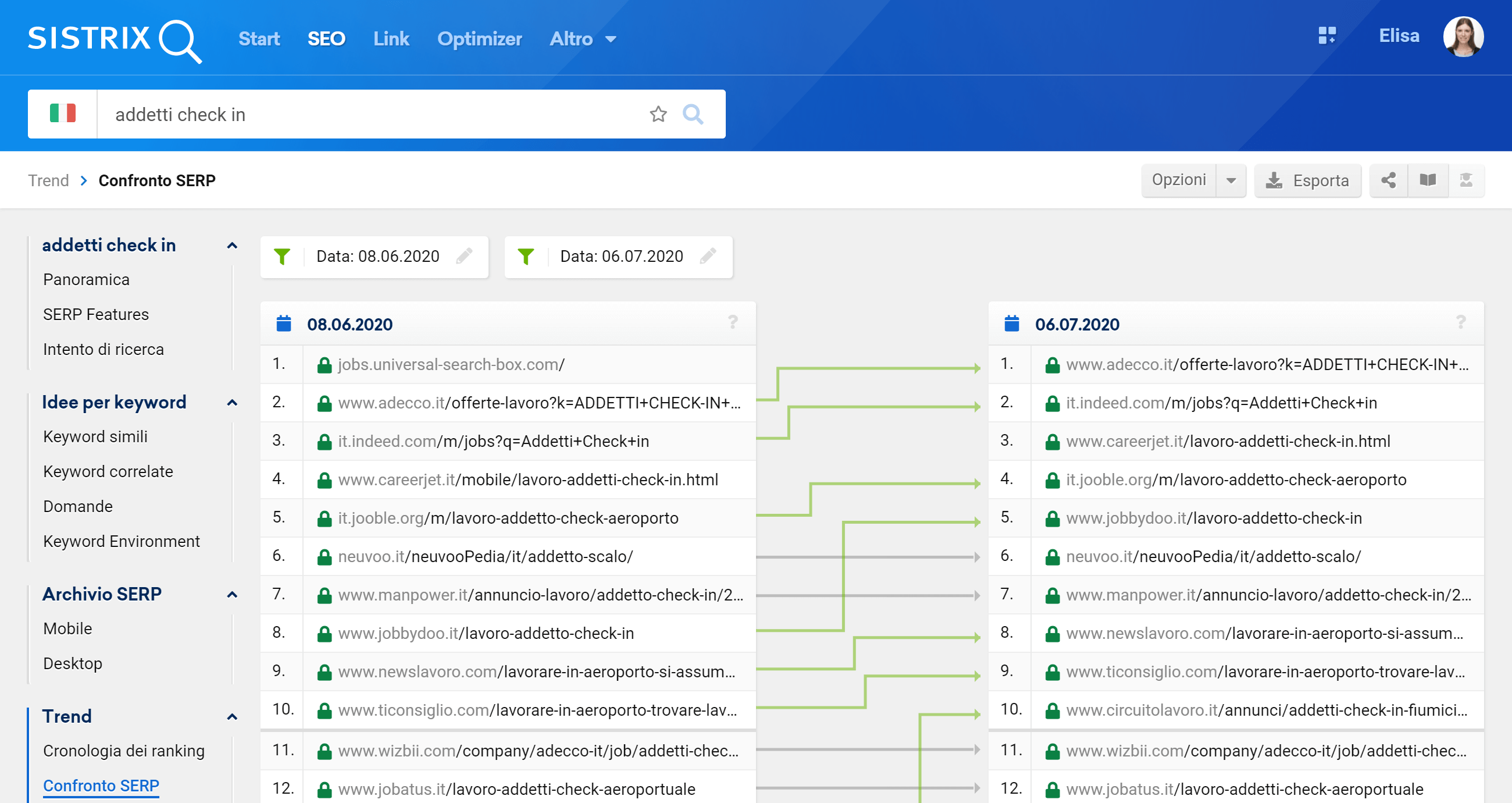Click the Opzioni button
This screenshot has height=803, width=1512.
click(1179, 180)
